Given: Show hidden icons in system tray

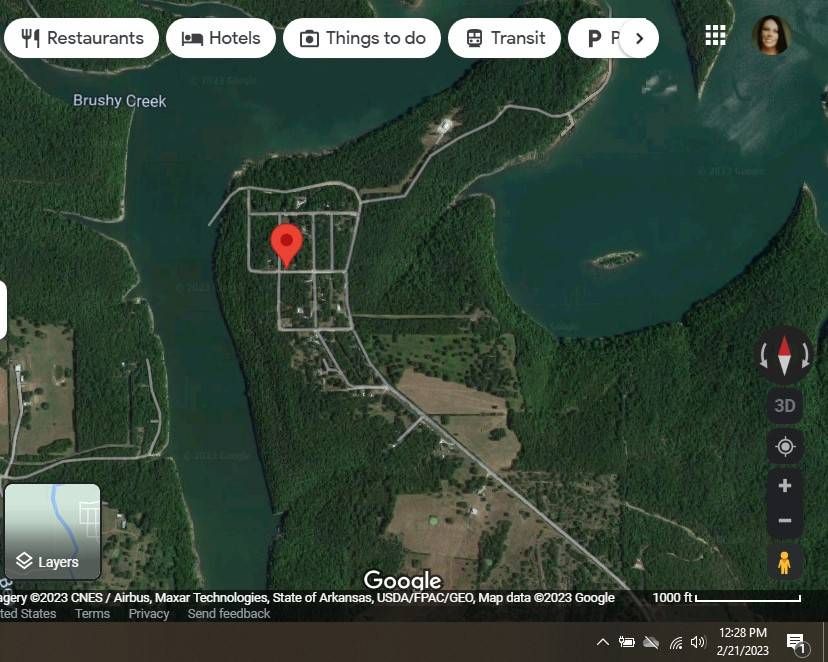Looking at the screenshot, I should pos(603,642).
